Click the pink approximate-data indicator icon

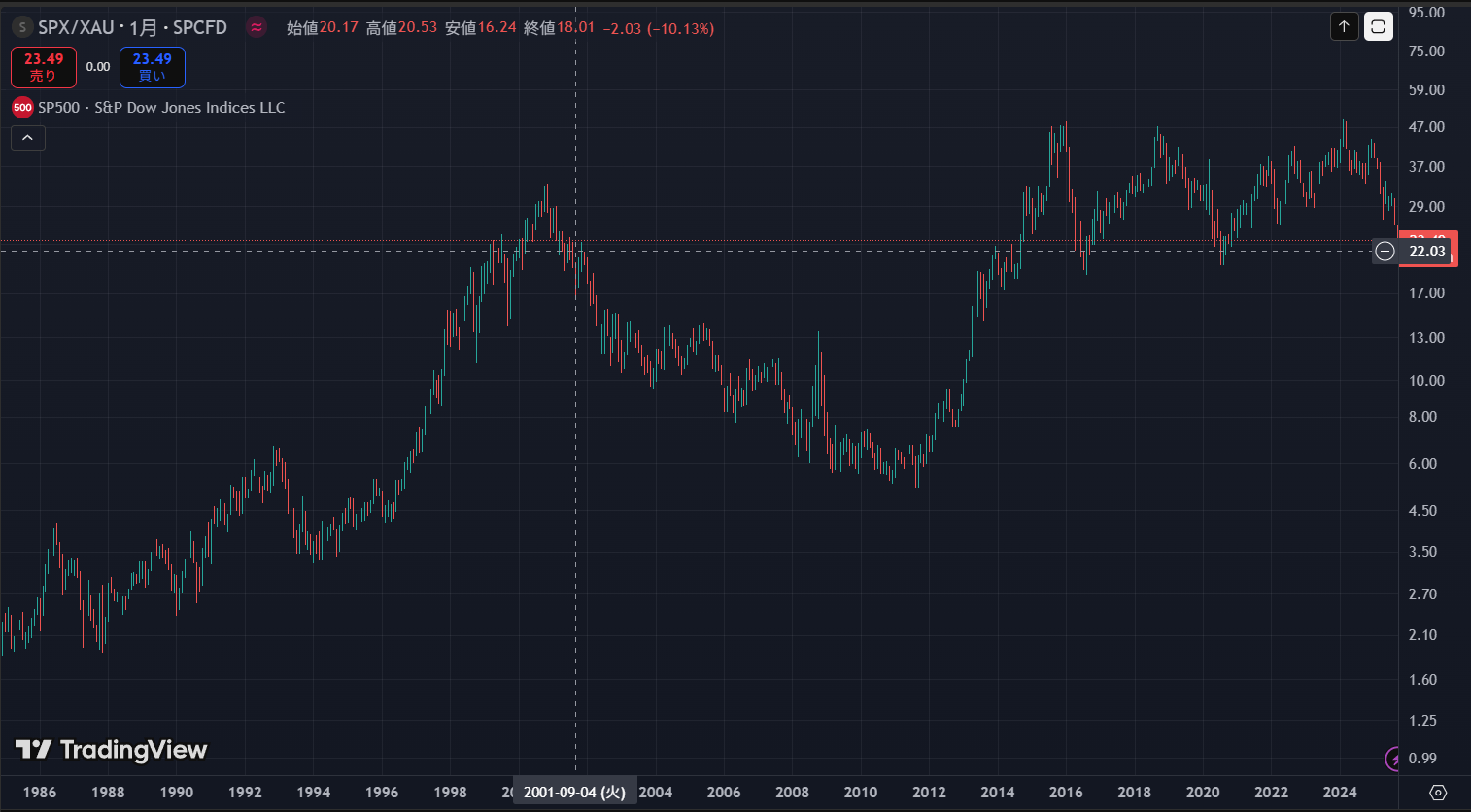(257, 27)
